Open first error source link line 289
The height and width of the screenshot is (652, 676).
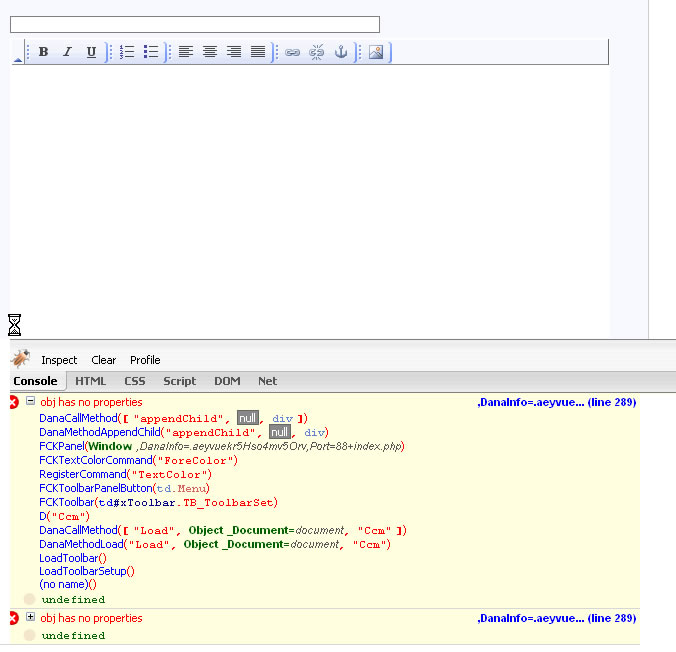pos(557,402)
